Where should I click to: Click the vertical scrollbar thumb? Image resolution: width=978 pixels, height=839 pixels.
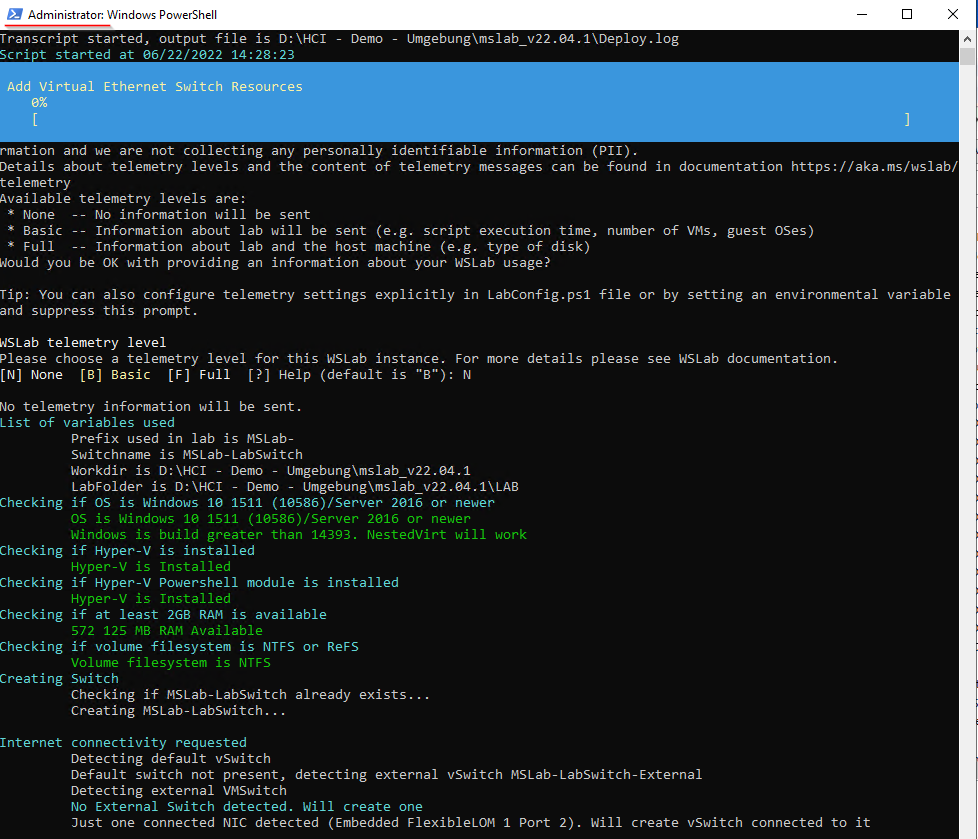[x=967, y=56]
